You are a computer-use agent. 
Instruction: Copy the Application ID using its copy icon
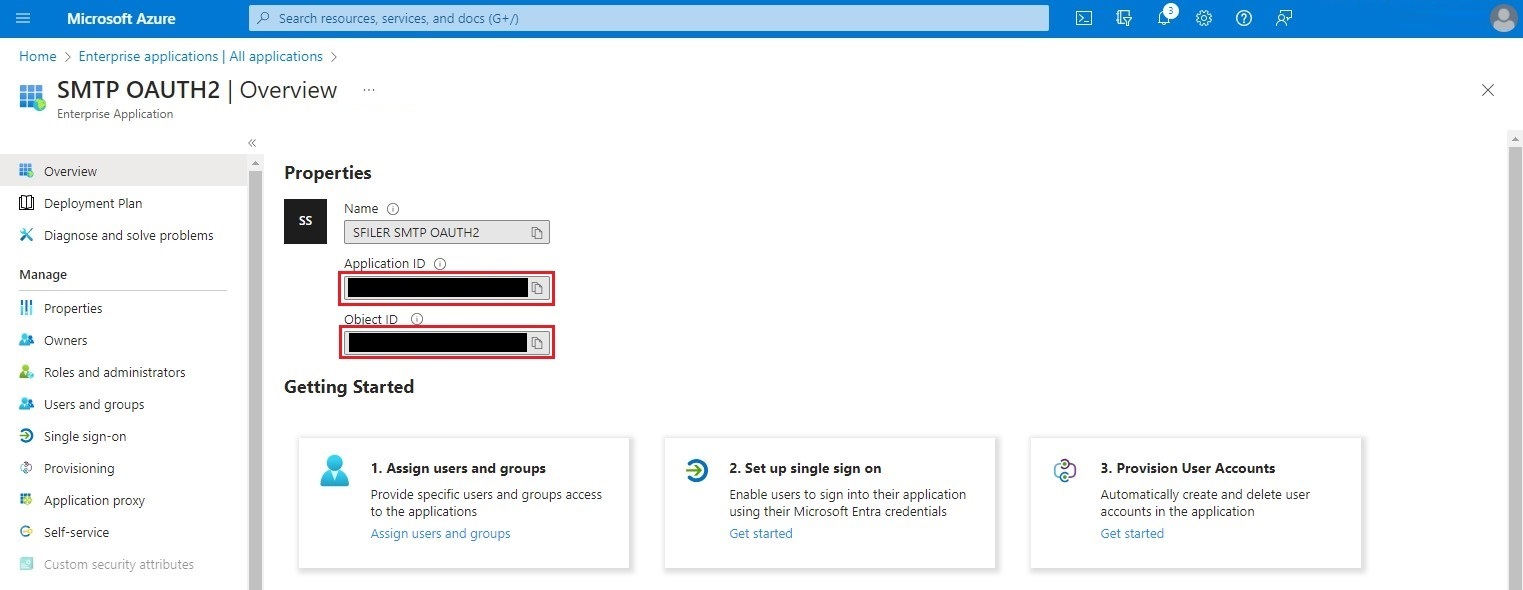[537, 287]
